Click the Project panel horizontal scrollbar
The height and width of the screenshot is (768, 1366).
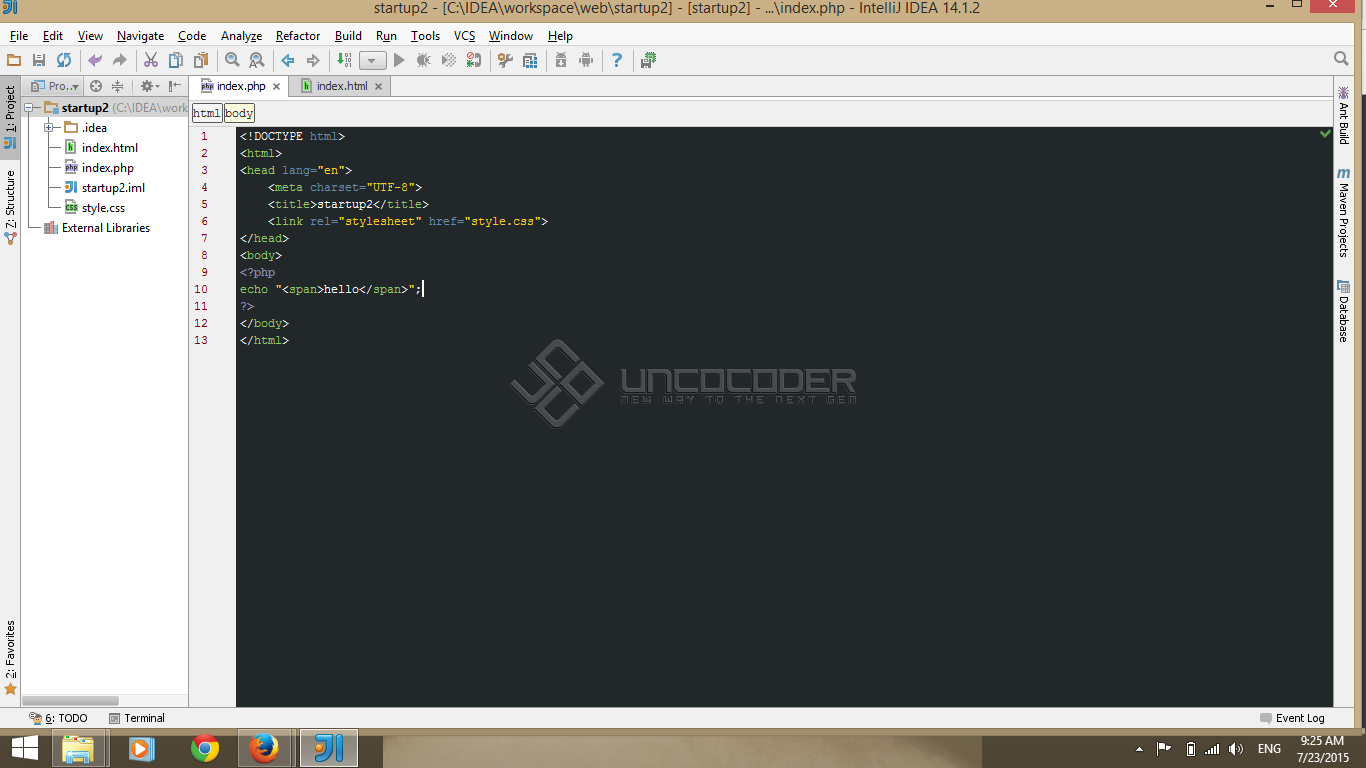[70, 701]
